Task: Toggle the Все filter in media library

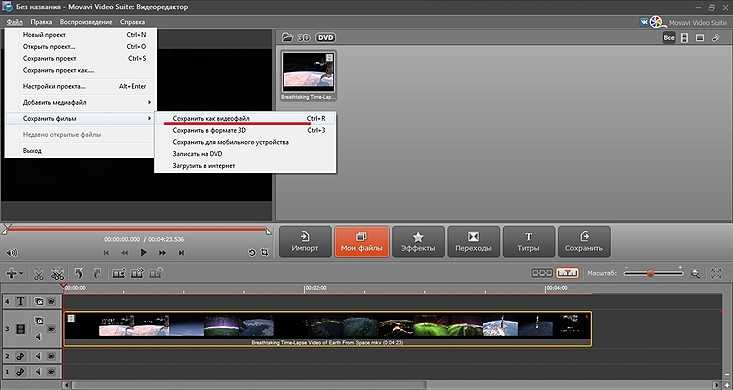Action: [669, 38]
